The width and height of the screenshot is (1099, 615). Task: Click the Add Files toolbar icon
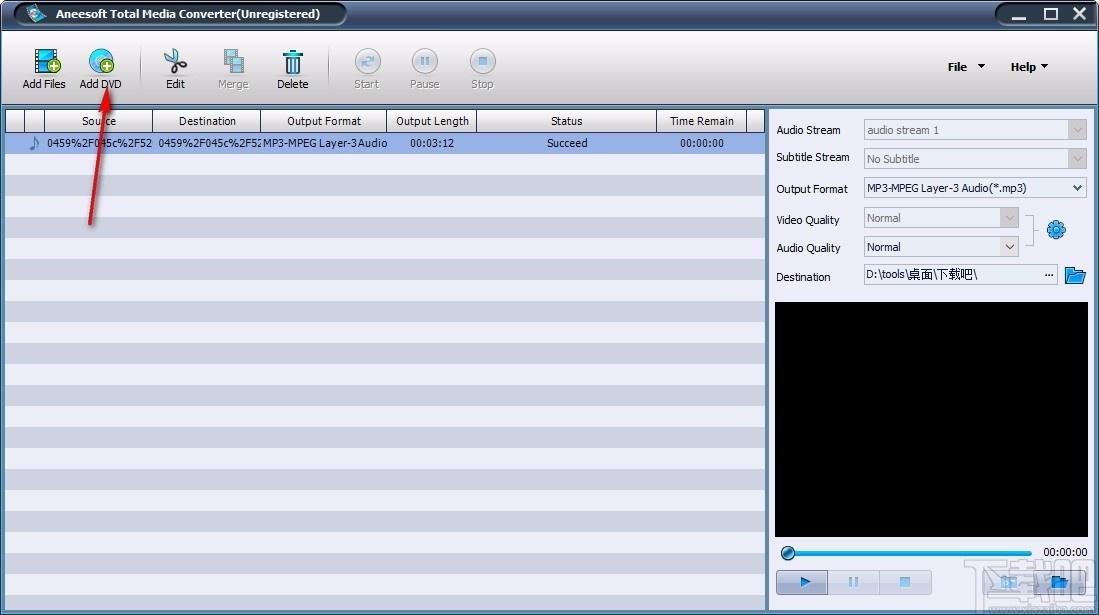(x=46, y=62)
